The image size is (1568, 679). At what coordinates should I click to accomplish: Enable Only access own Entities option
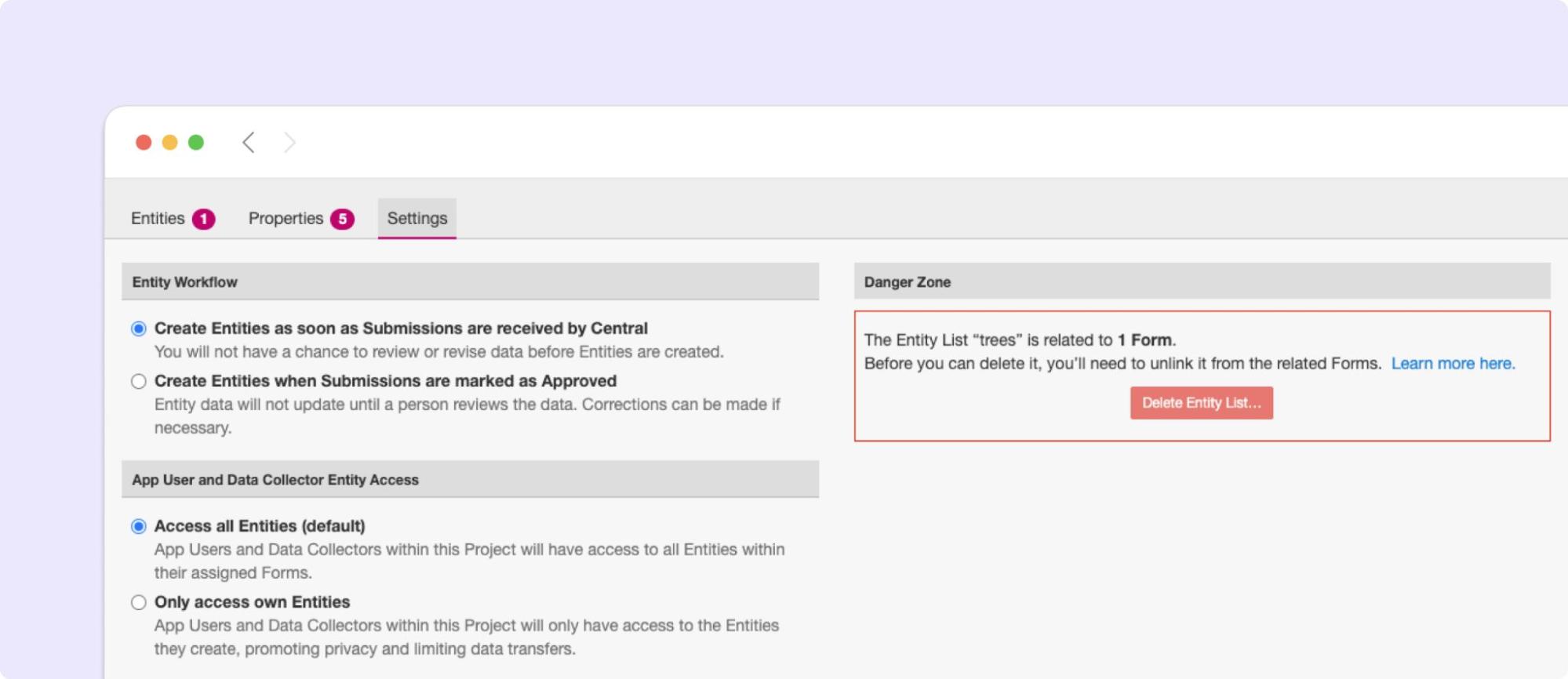139,602
